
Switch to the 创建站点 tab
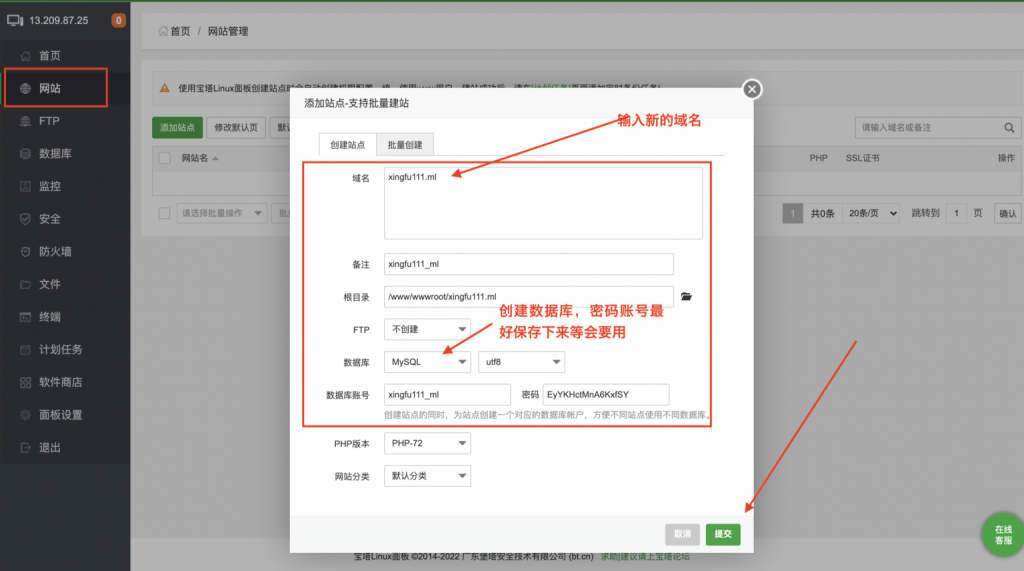pyautogui.click(x=347, y=144)
